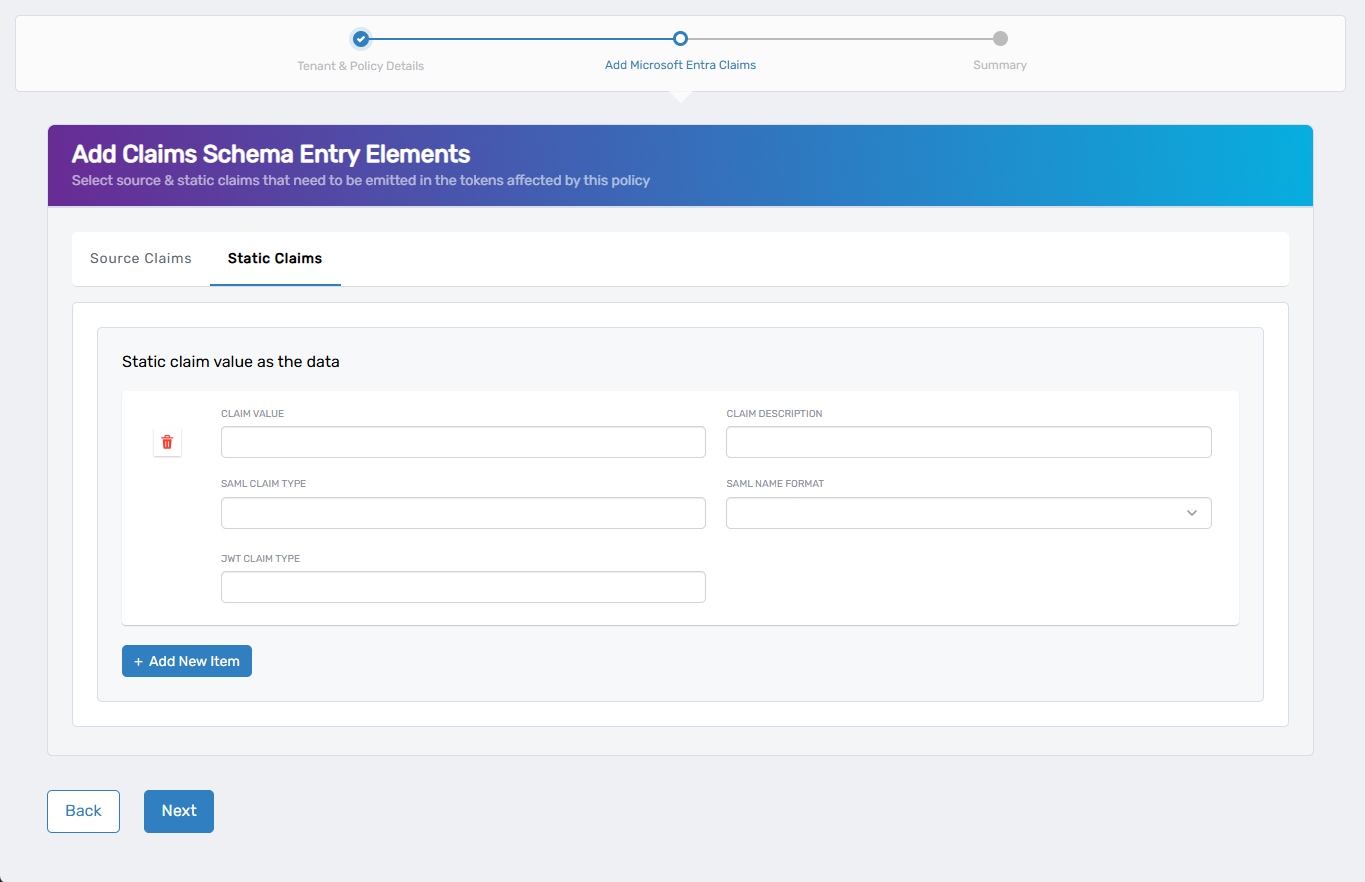Select the Static Claims tab
The width and height of the screenshot is (1365, 882).
[275, 259]
